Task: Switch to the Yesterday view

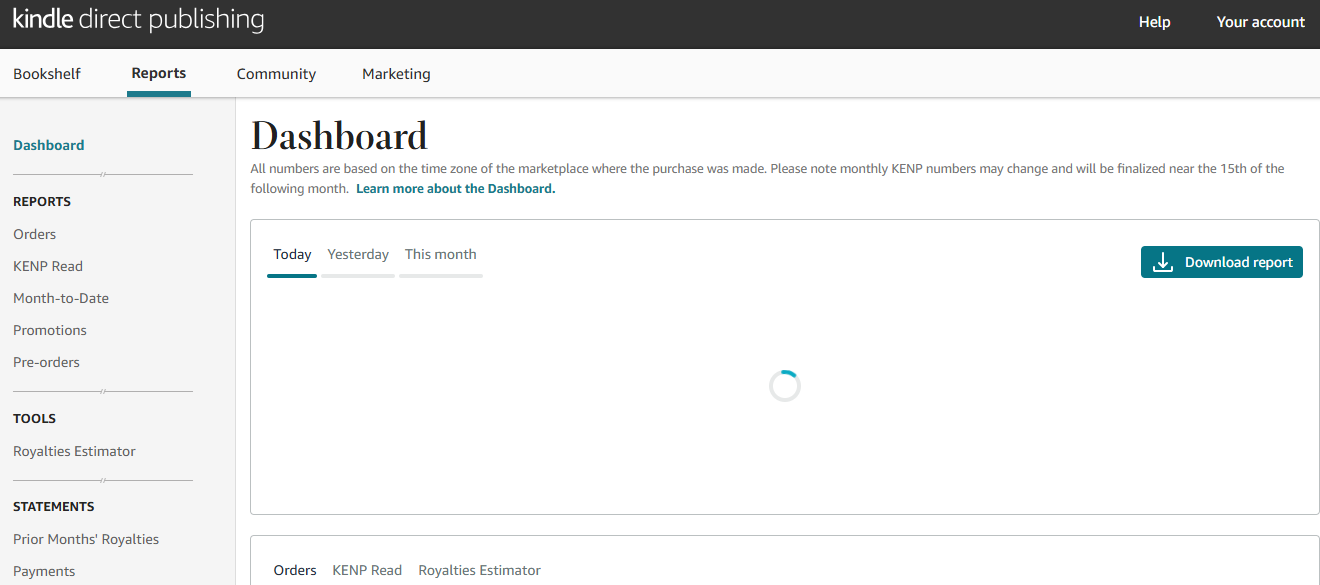Action: tap(358, 254)
